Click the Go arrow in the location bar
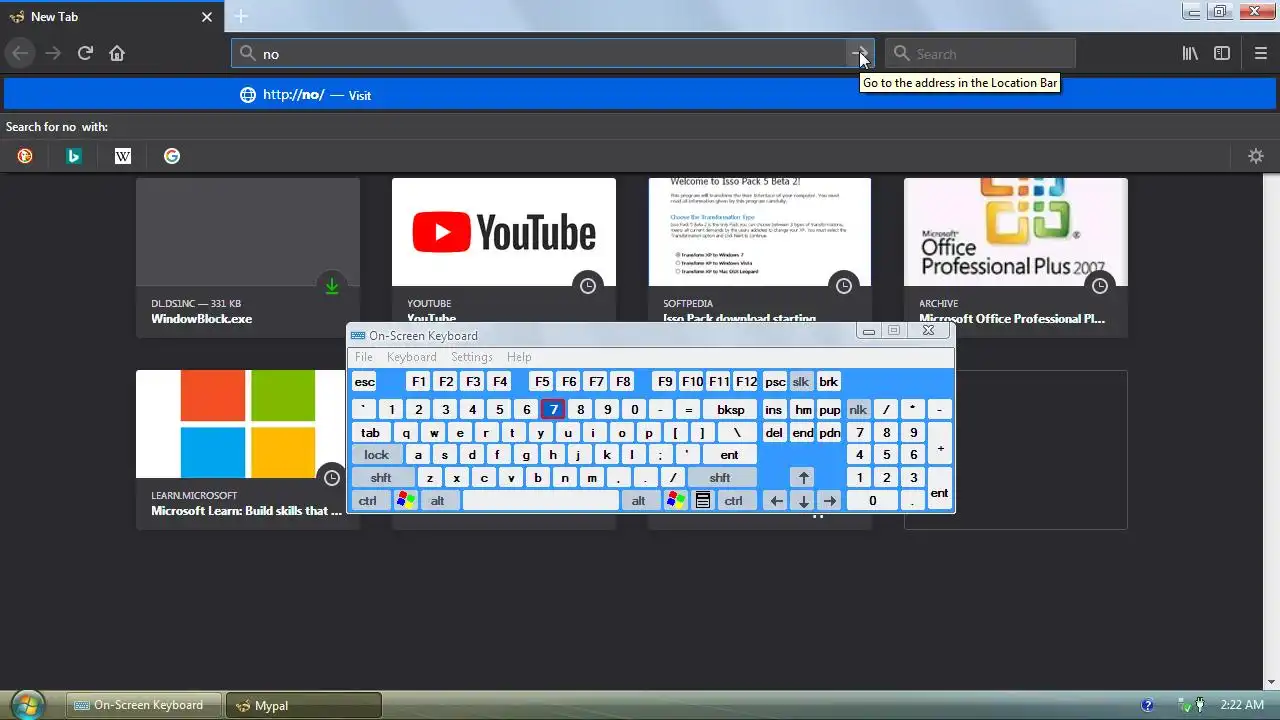The image size is (1280, 720). (860, 54)
